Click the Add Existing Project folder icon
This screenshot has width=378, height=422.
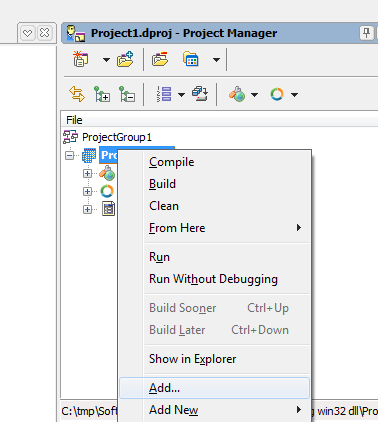point(125,59)
